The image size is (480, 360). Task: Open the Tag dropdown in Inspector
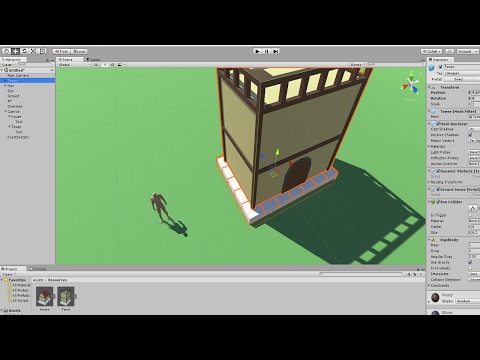[461, 73]
